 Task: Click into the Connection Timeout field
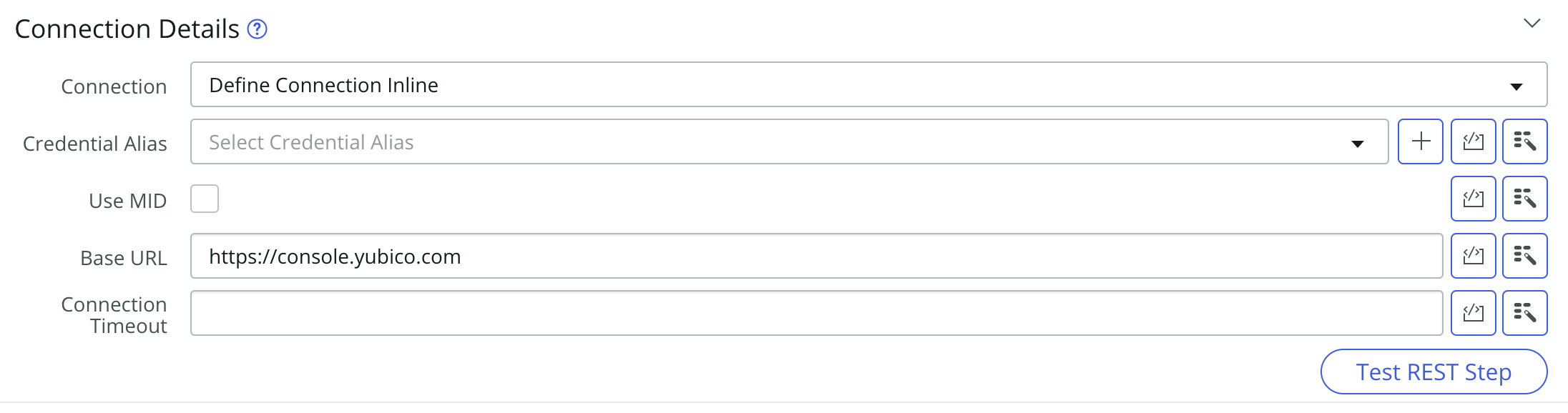(x=815, y=313)
